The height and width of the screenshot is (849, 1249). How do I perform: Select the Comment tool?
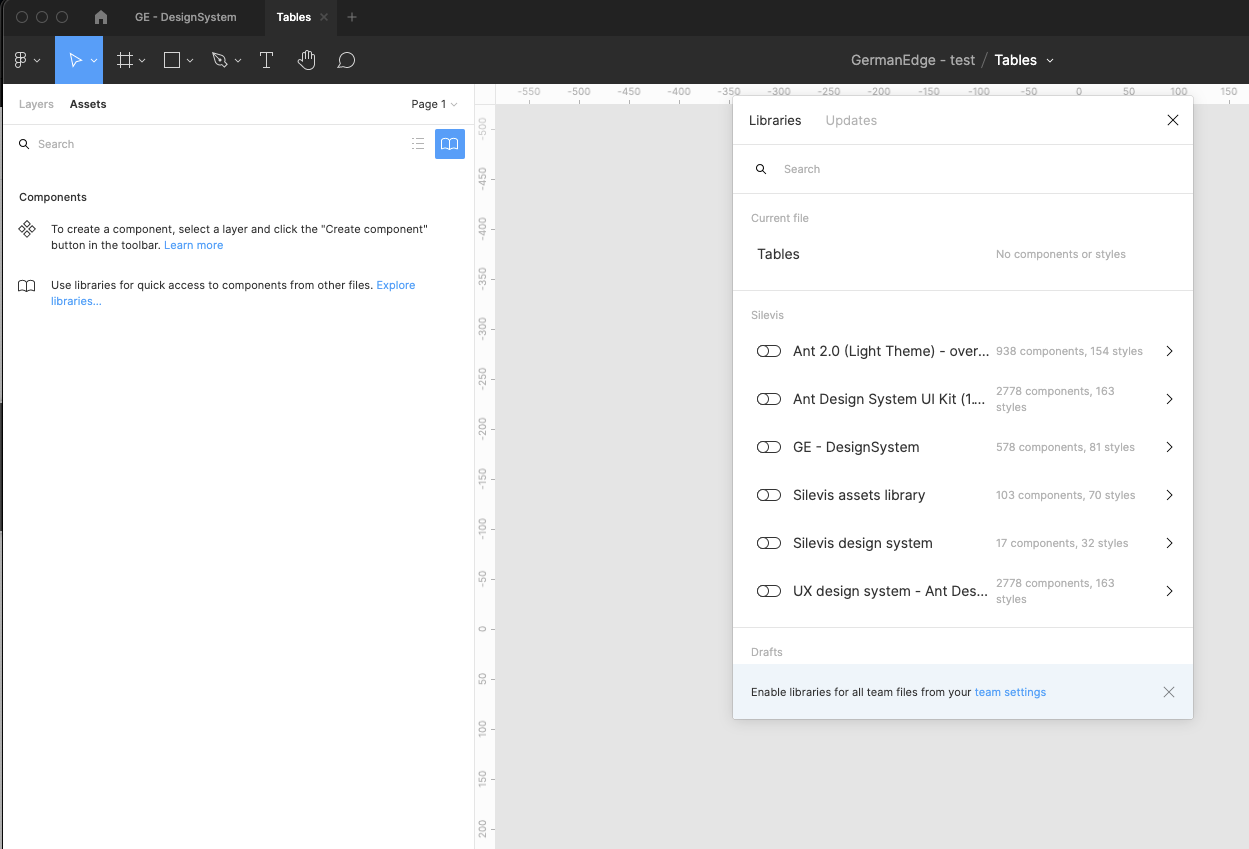pos(346,60)
